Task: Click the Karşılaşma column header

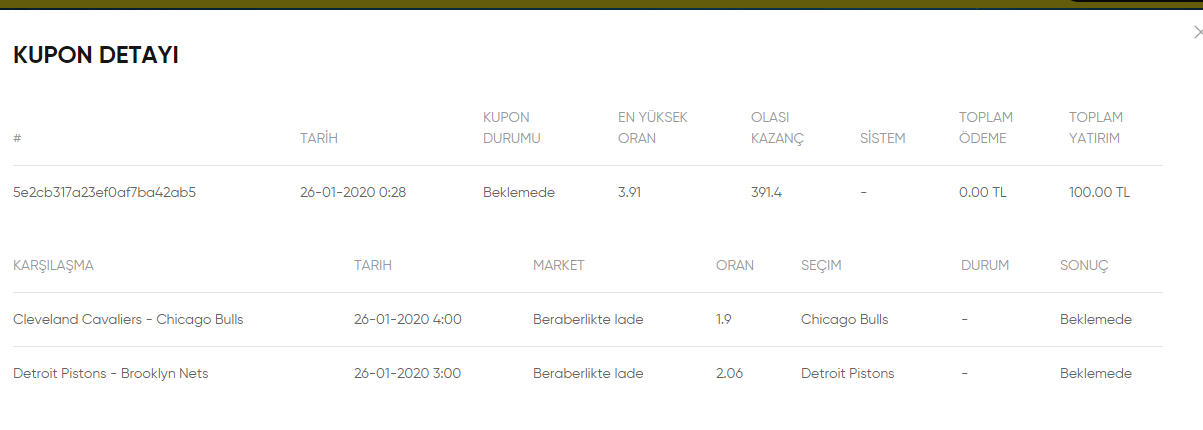Action: click(53, 265)
